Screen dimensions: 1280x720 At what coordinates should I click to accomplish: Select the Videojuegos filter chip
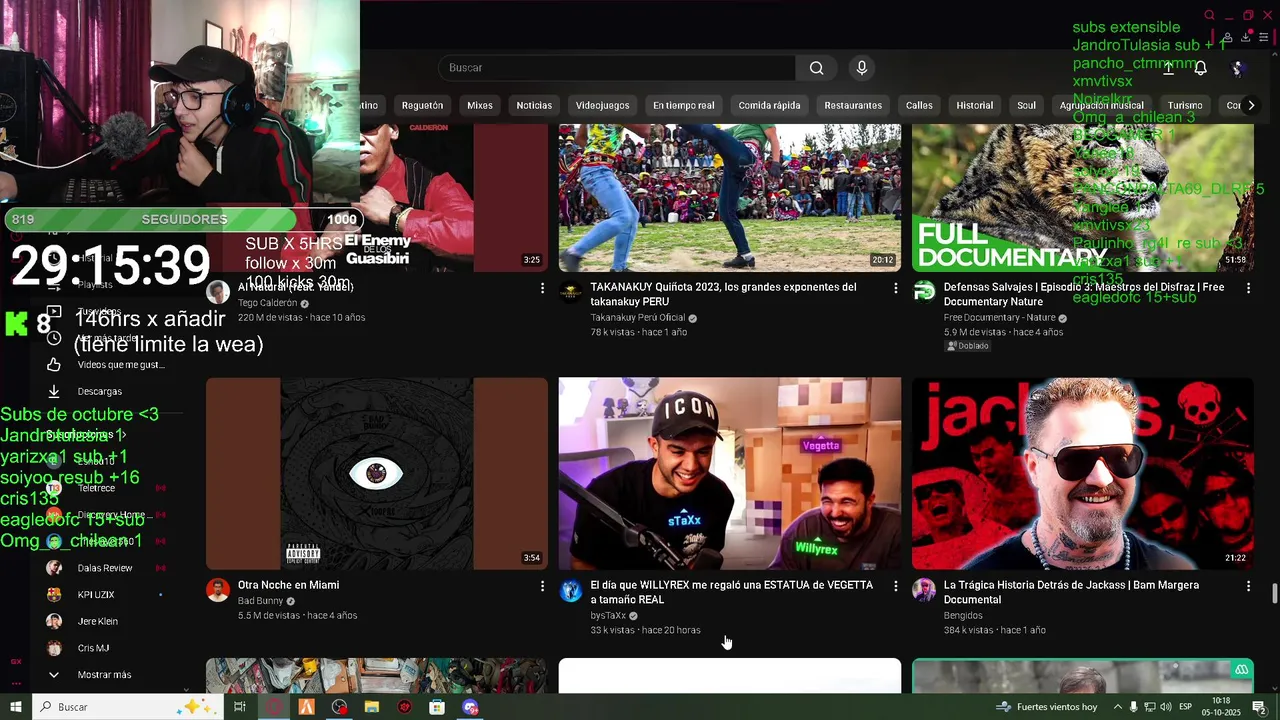click(602, 105)
